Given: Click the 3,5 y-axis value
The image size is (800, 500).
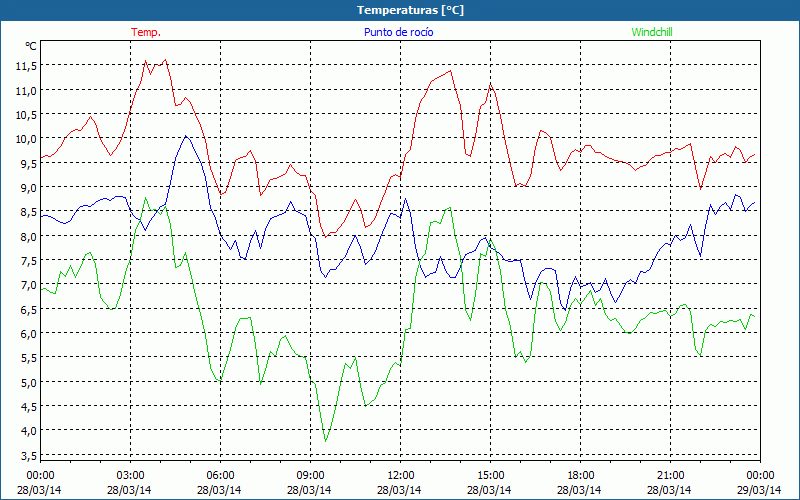Looking at the screenshot, I should click(28, 455).
